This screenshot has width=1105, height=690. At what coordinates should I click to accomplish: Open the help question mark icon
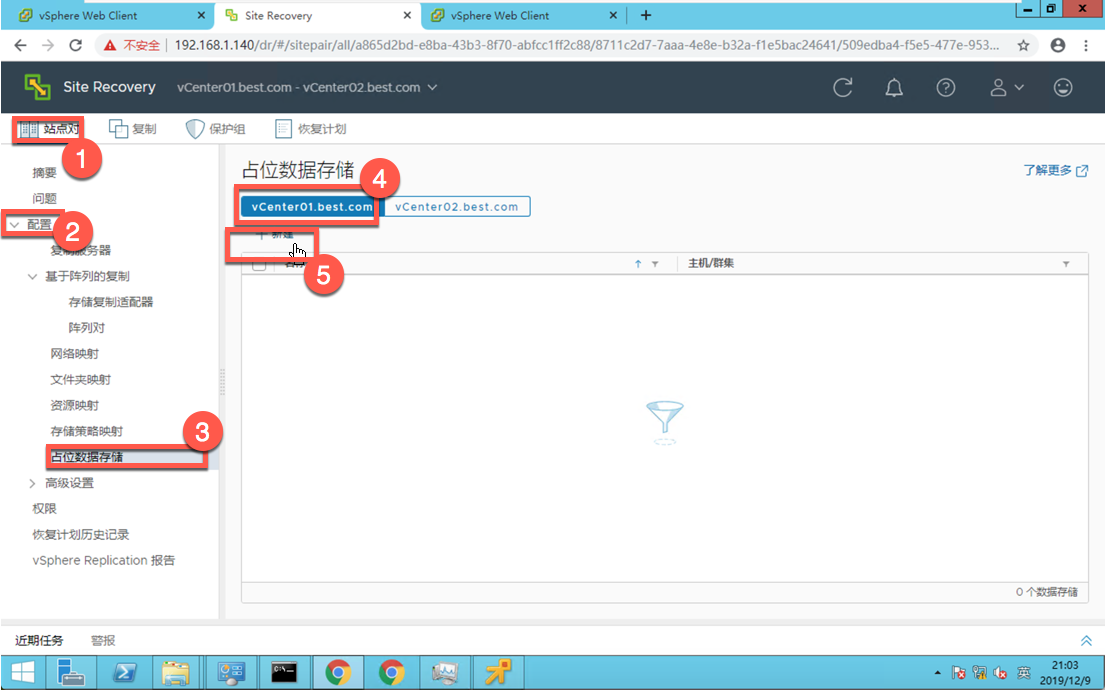pos(946,87)
